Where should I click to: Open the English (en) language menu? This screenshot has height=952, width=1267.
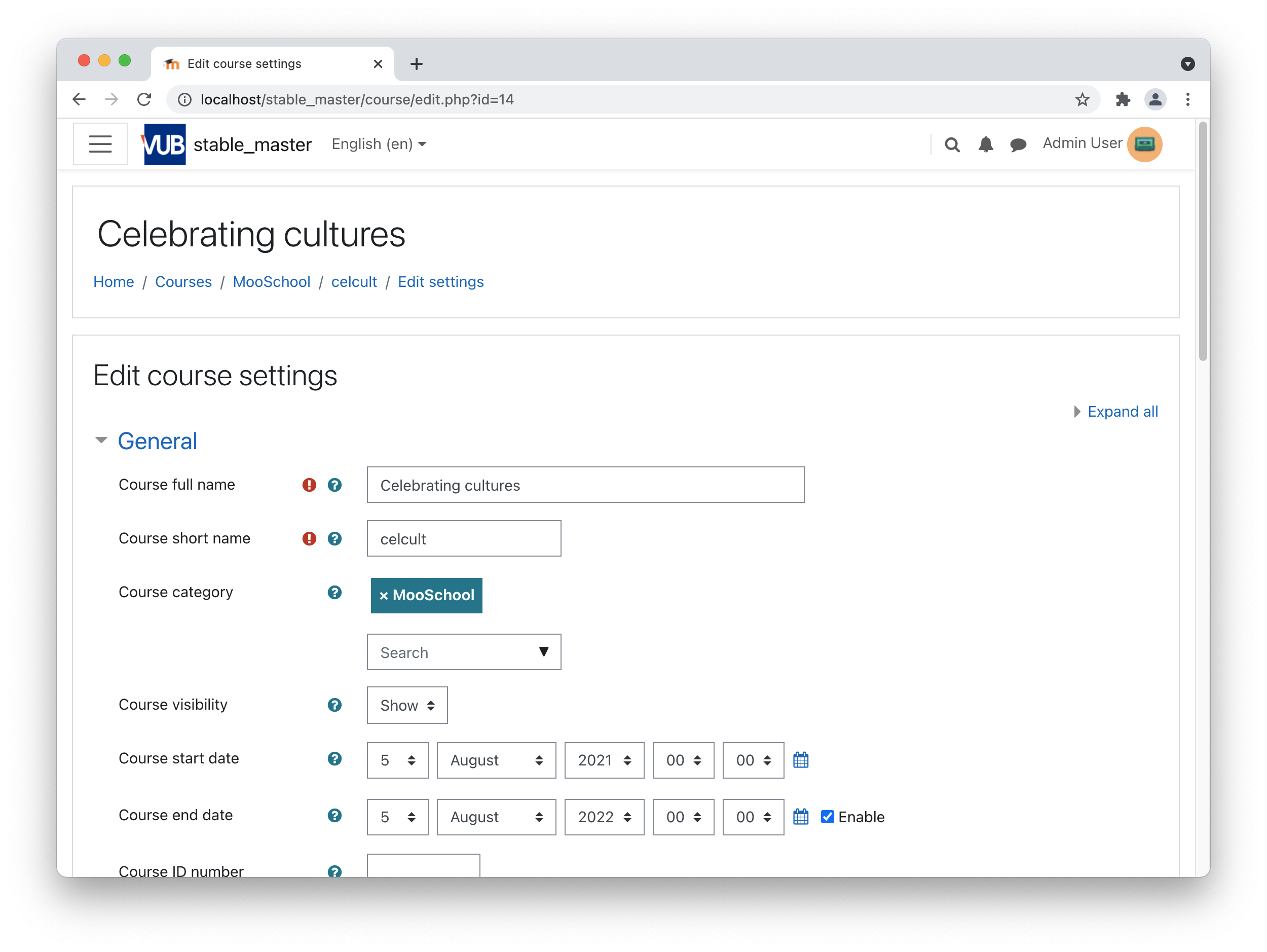click(379, 144)
